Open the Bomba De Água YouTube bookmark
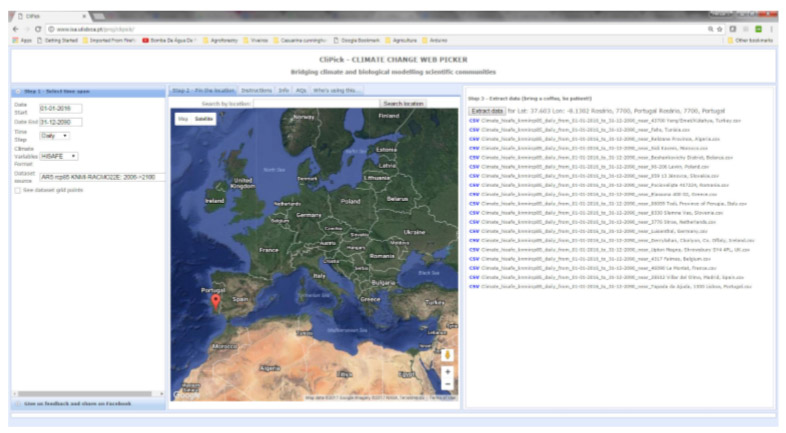Screen dimensions: 786x433 [x=169, y=40]
